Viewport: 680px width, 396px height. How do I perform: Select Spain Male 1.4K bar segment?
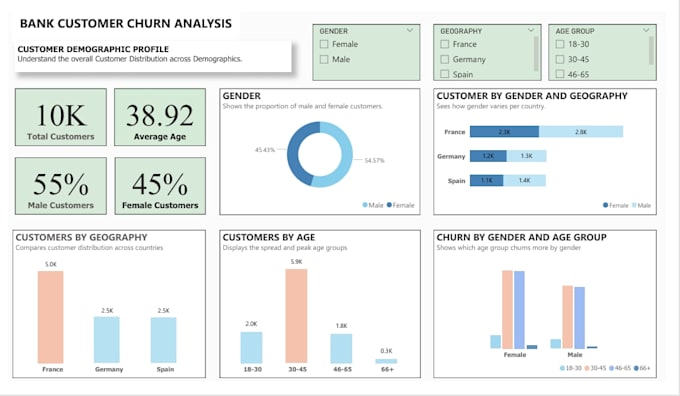pyautogui.click(x=525, y=180)
